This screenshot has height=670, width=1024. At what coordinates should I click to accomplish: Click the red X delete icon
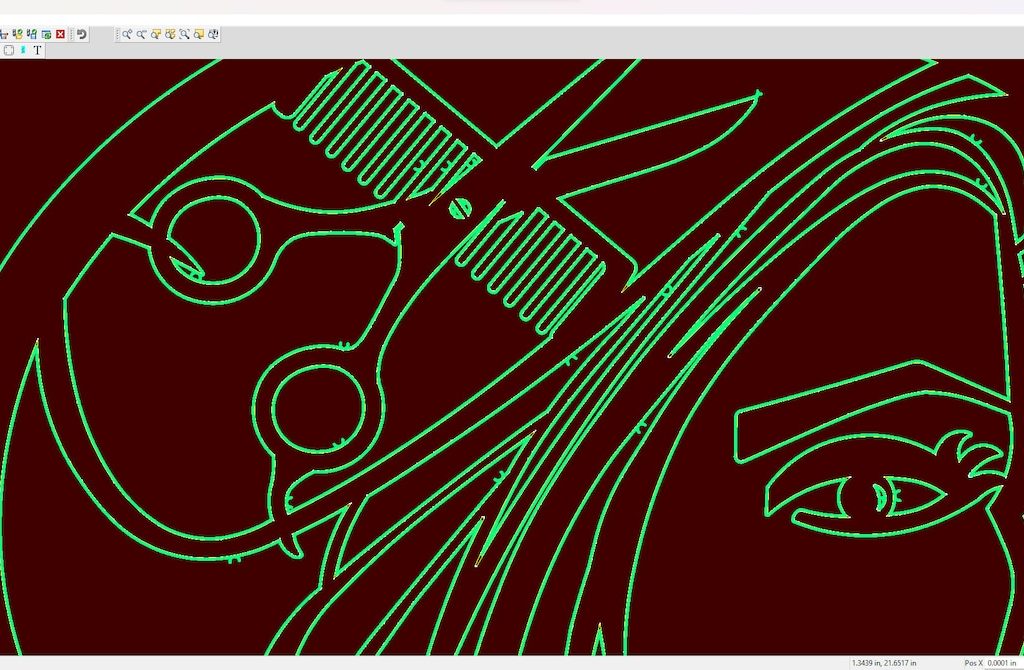(x=60, y=34)
